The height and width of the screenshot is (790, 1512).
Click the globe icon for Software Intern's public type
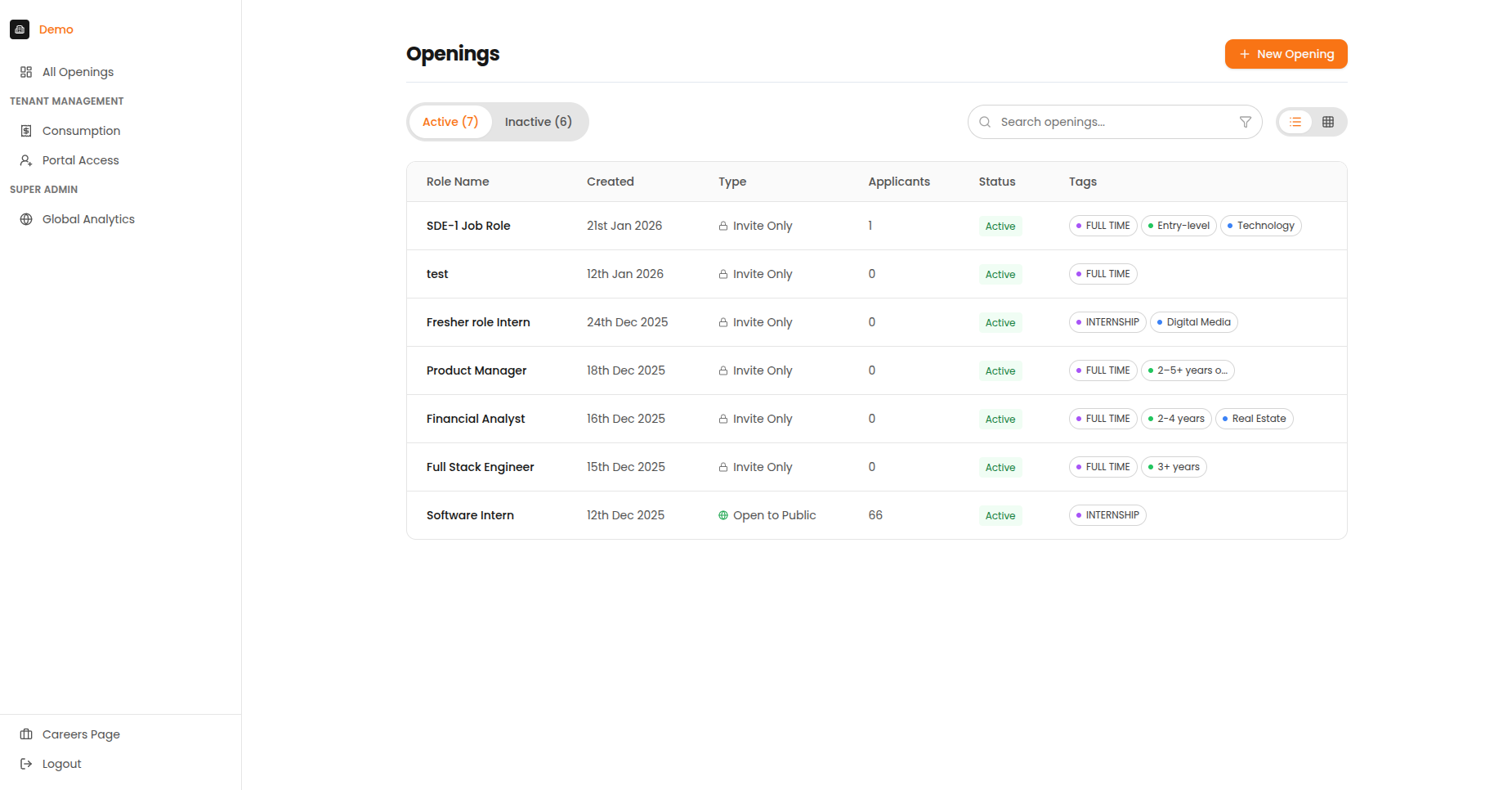[x=722, y=515]
